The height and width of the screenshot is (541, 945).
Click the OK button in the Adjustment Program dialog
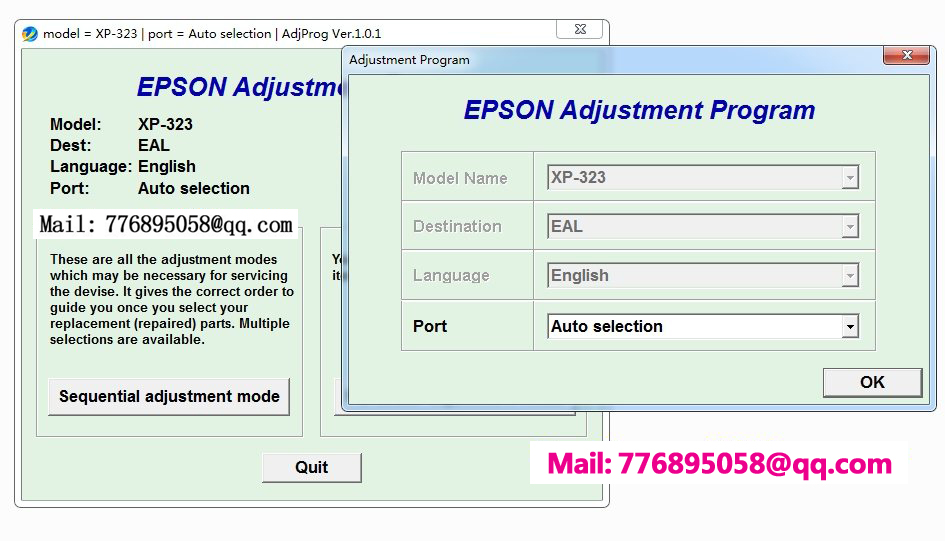click(872, 382)
